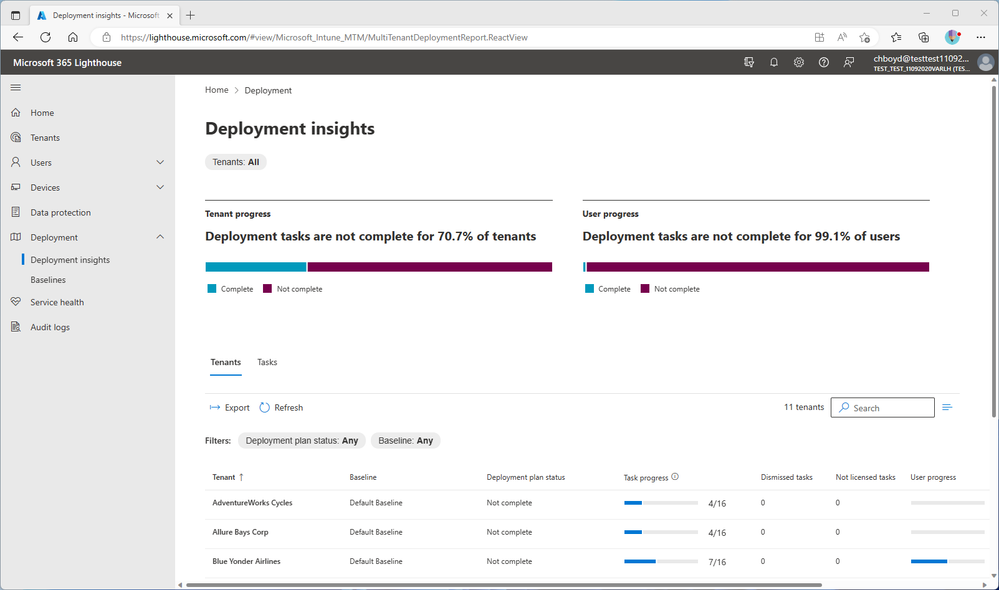Click Not complete legend swatch under User progress
This screenshot has width=999, height=590.
click(x=645, y=289)
